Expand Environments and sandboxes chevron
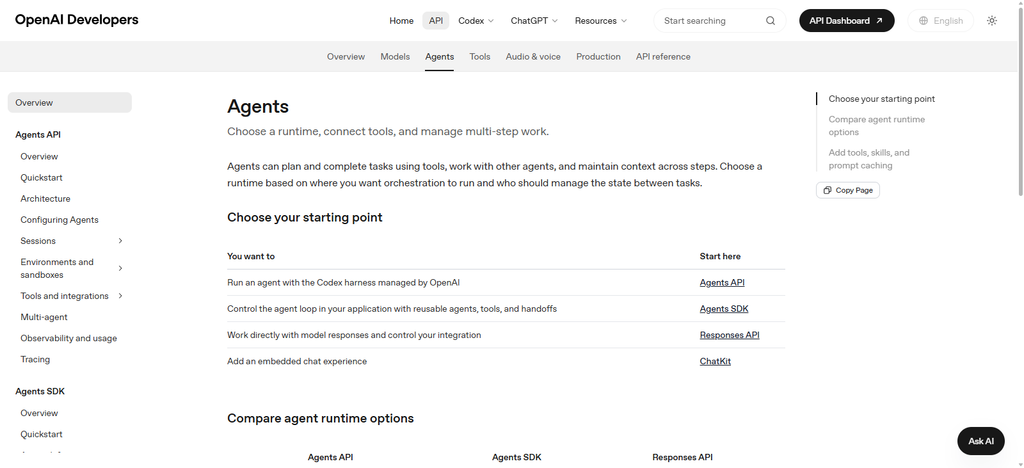Screen dimensions: 1024x468 click(120, 268)
